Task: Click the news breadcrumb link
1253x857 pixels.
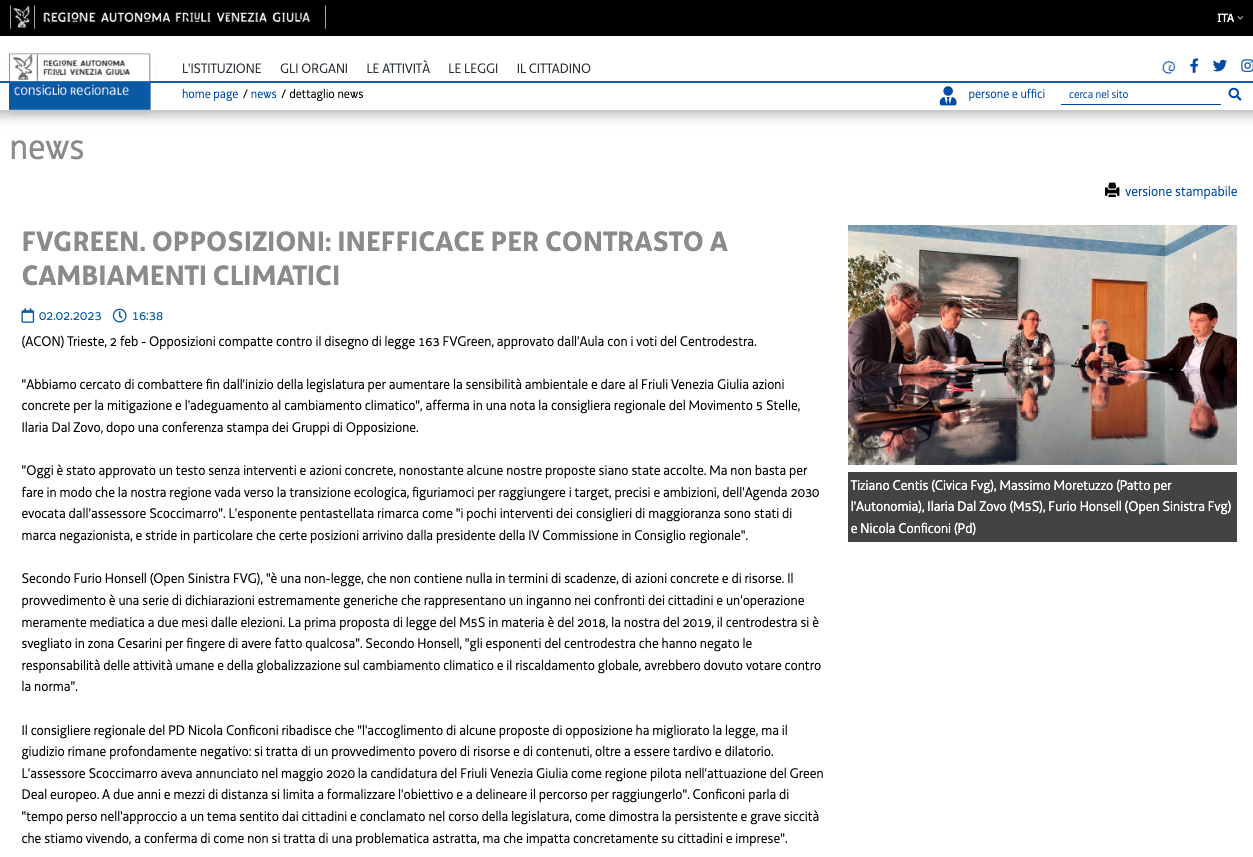Action: click(x=263, y=94)
